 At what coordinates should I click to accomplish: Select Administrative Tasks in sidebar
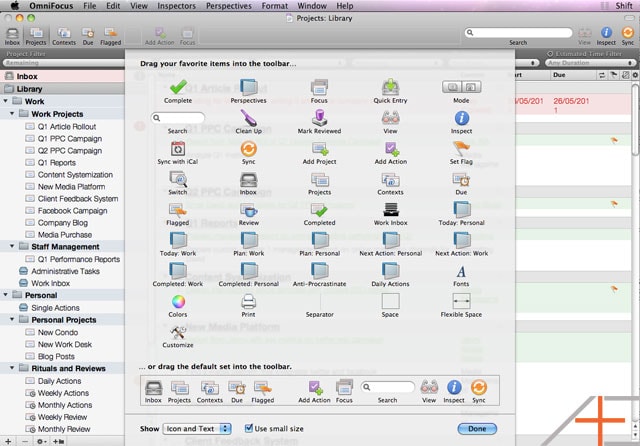(x=65, y=271)
